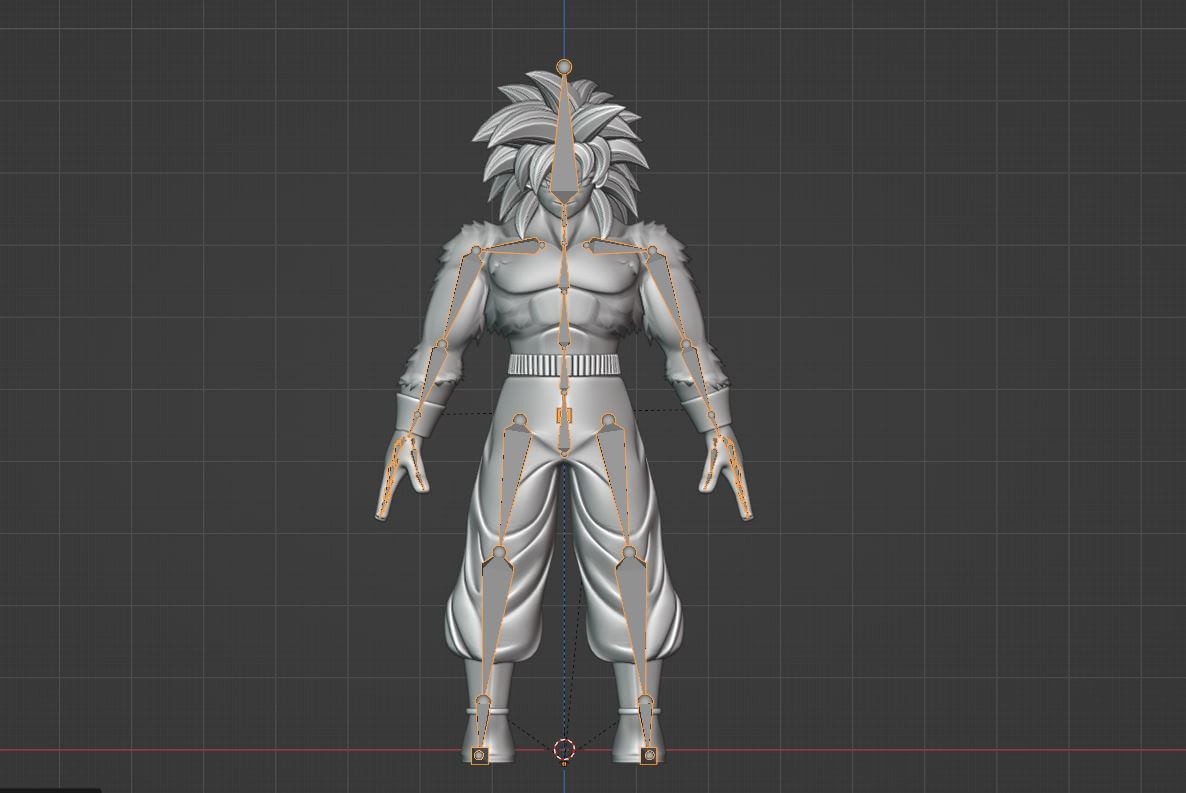Click the head bone tip joint above hair
Viewport: 1186px width, 793px height.
[564, 67]
